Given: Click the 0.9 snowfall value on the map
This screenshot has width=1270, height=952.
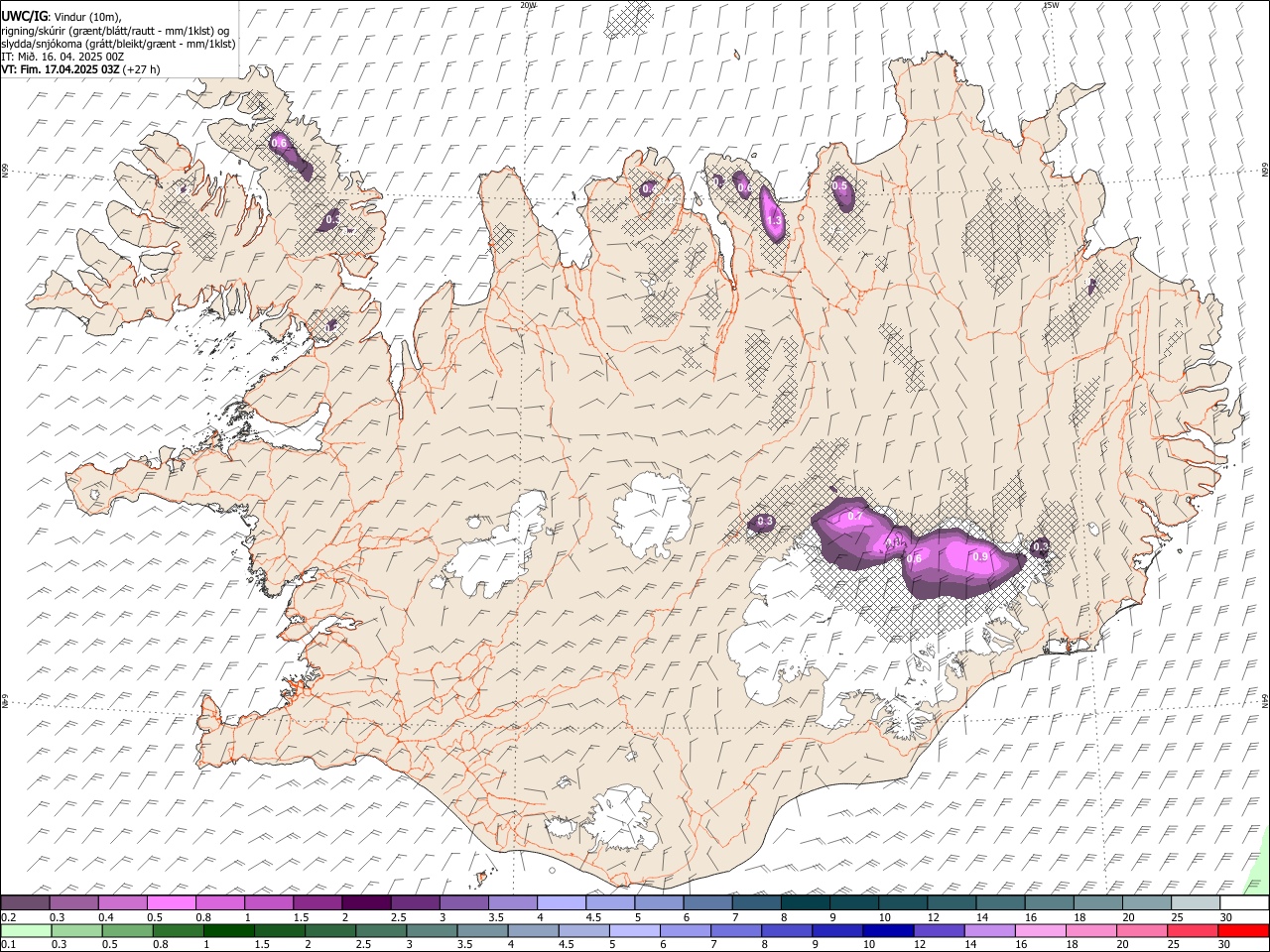Looking at the screenshot, I should pos(980,556).
